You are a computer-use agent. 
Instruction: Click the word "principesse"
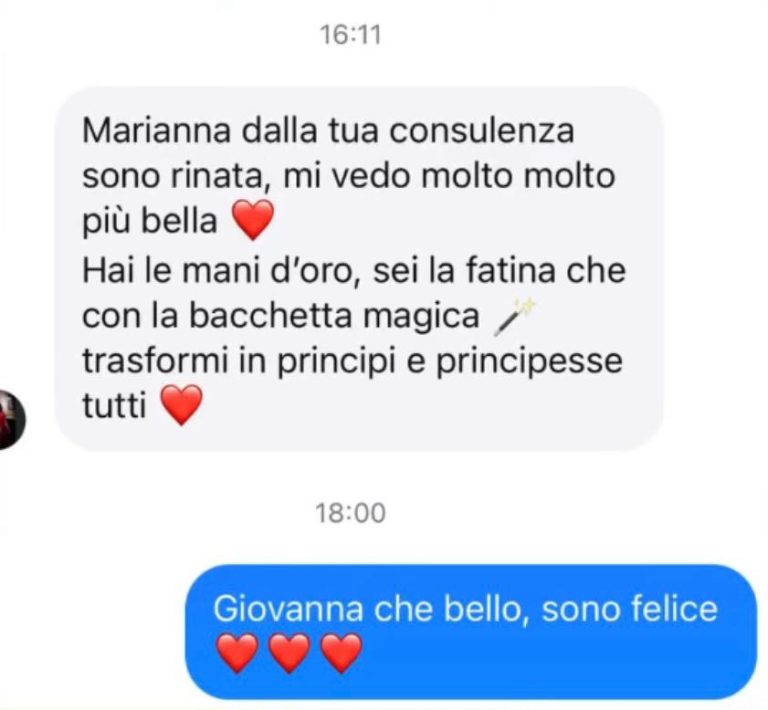(x=529, y=362)
